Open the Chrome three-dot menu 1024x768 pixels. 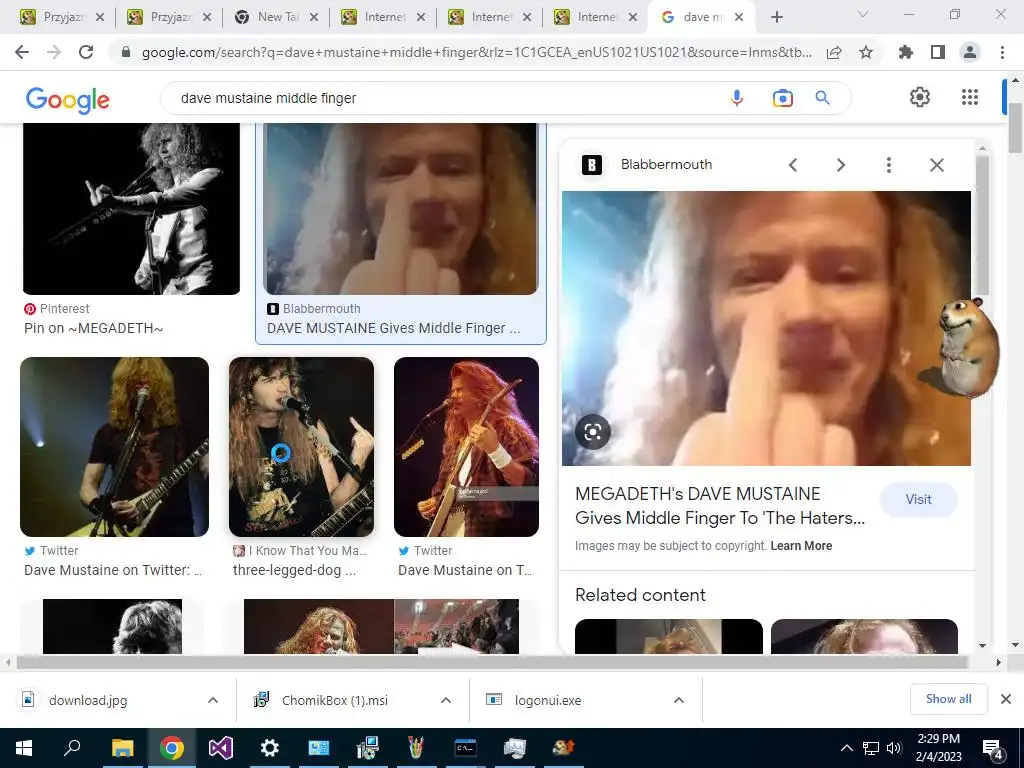[x=1002, y=52]
